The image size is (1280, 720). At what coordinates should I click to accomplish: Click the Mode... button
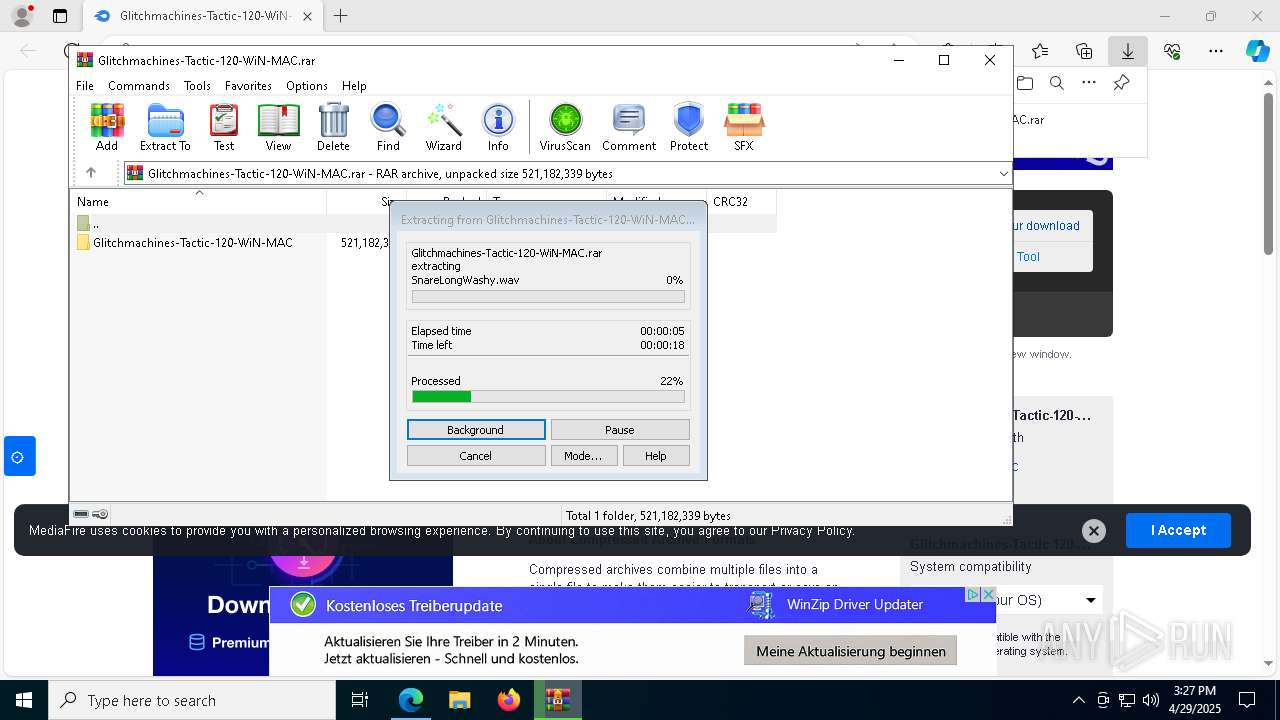[583, 455]
